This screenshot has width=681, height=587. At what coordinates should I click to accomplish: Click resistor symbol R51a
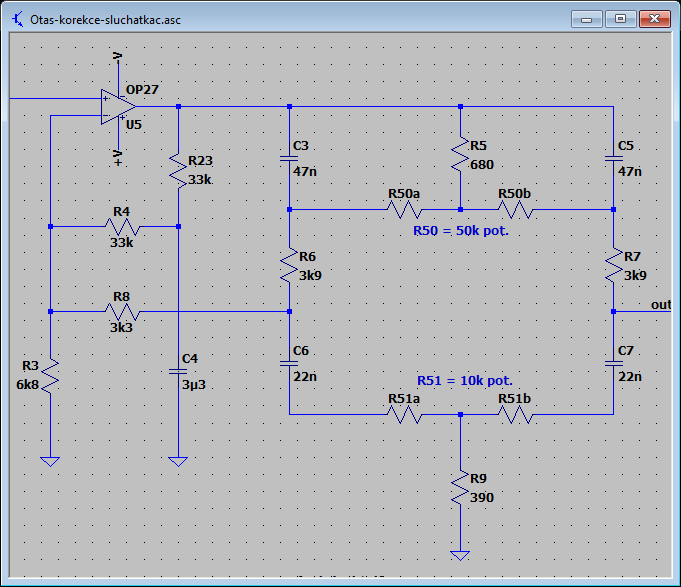point(404,415)
